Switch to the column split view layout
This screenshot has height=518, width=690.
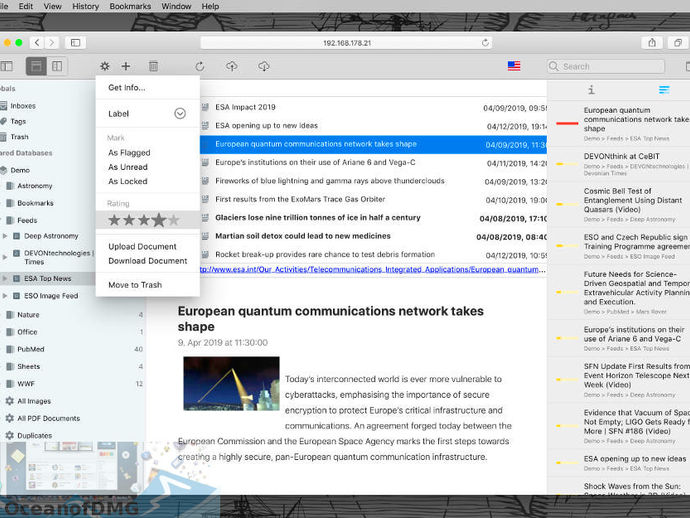[x=57, y=66]
